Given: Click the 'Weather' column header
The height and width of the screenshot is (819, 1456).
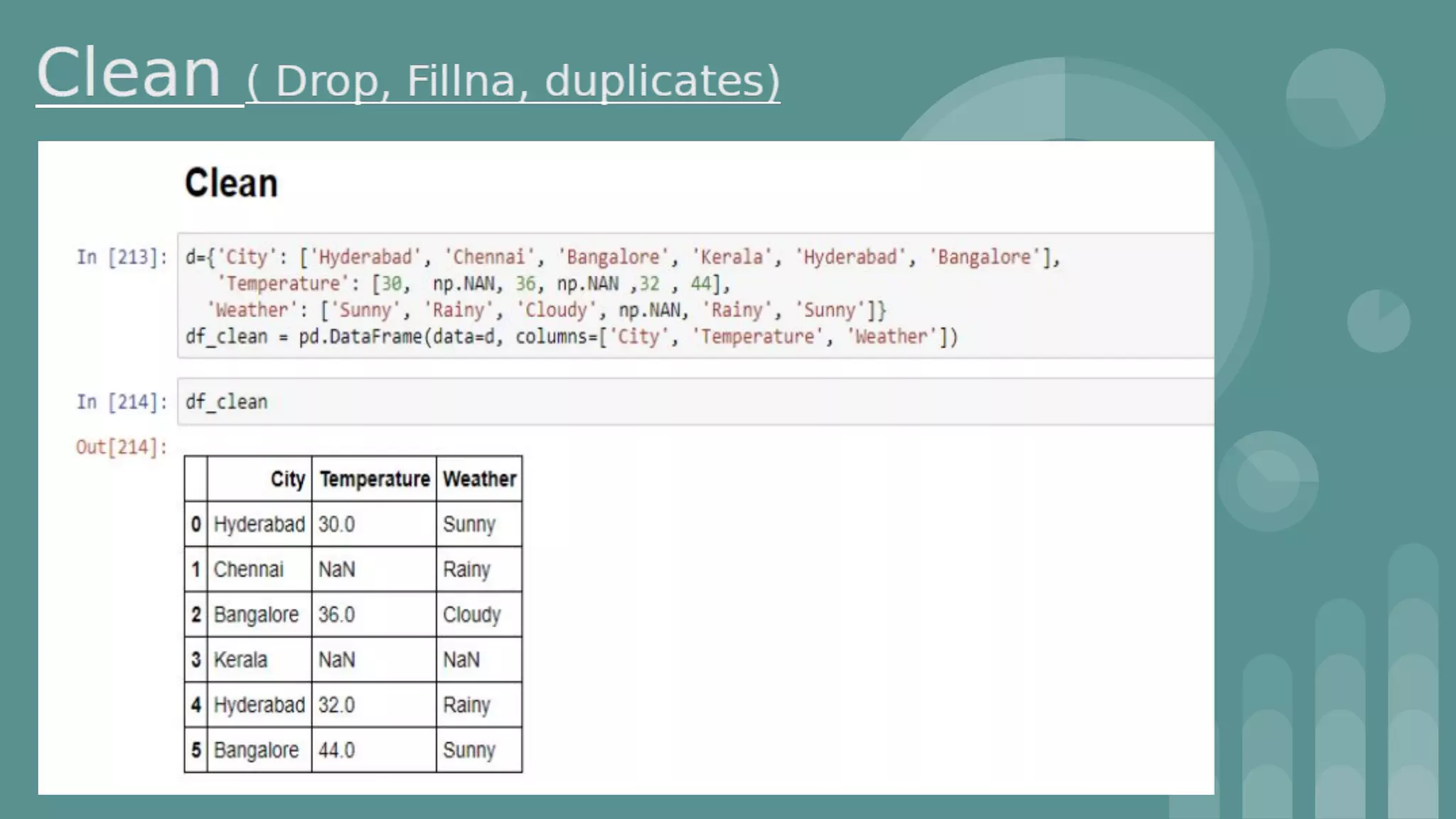Looking at the screenshot, I should (479, 479).
